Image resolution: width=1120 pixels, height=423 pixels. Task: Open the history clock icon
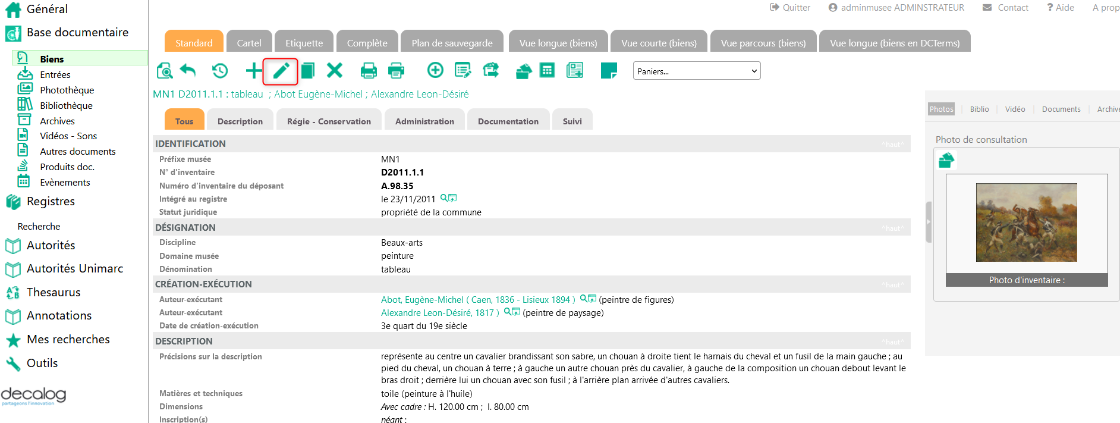coord(219,71)
